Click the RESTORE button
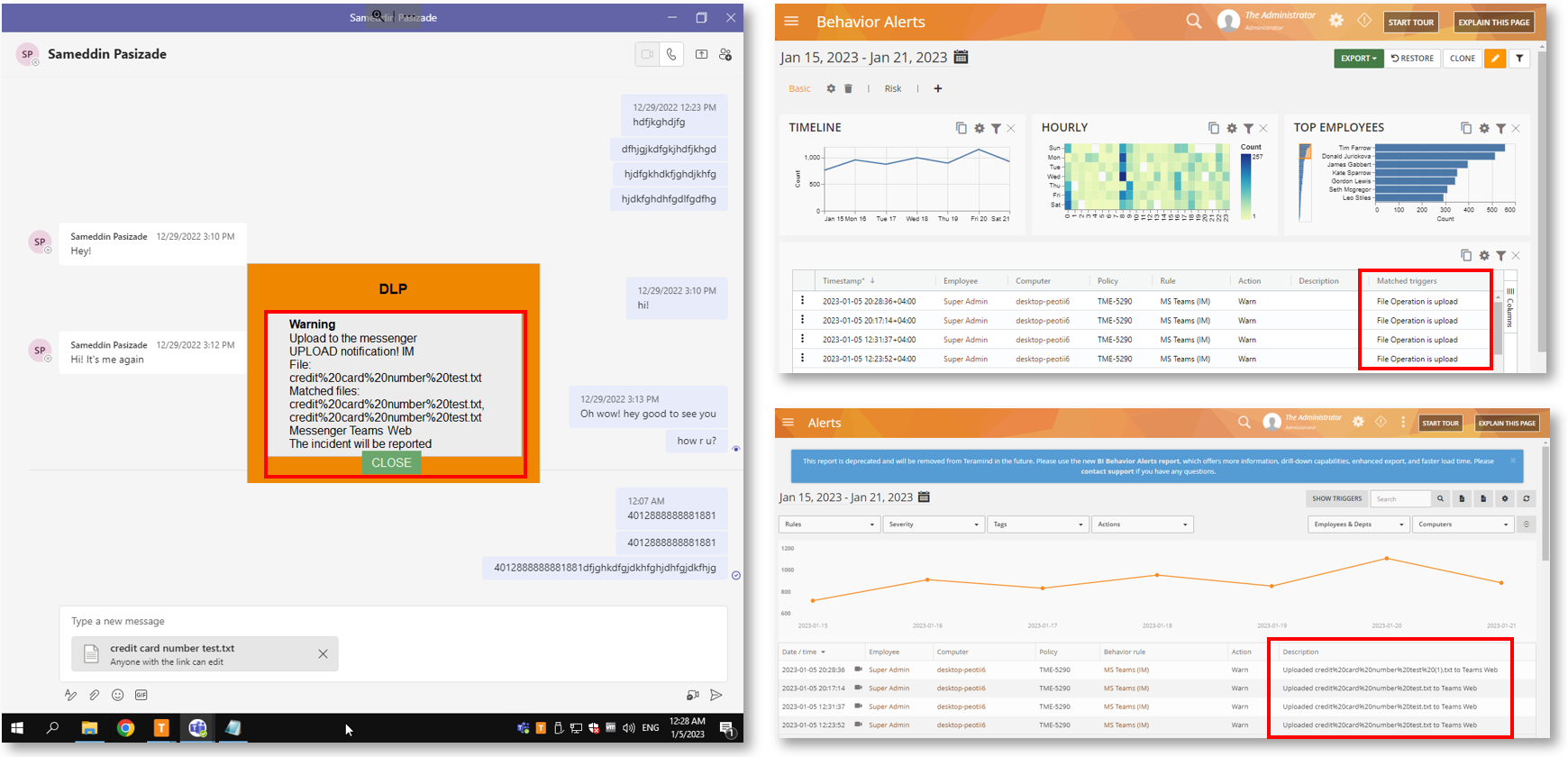1568x757 pixels. tap(1412, 59)
